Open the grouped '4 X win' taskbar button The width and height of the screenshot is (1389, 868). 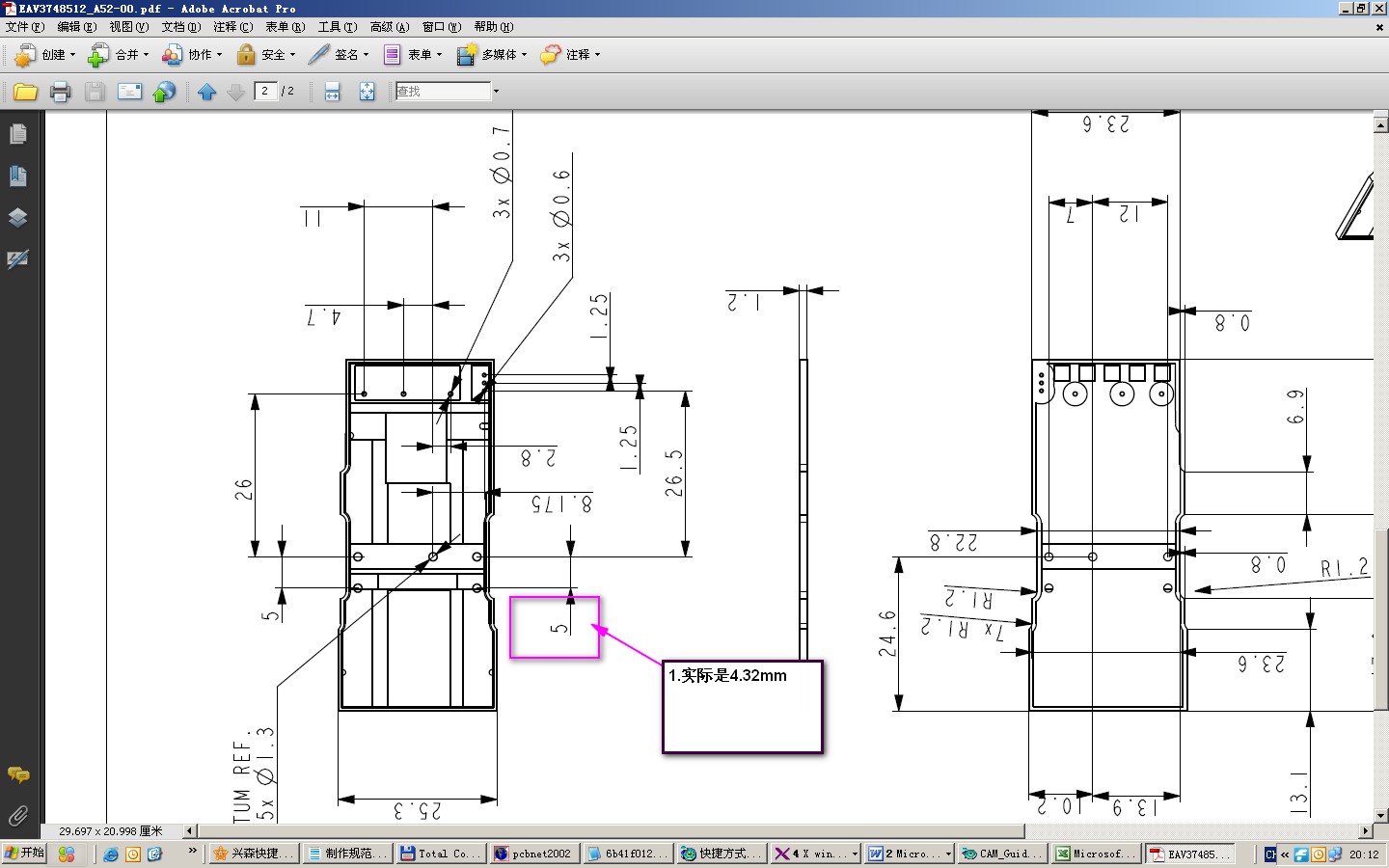click(815, 854)
